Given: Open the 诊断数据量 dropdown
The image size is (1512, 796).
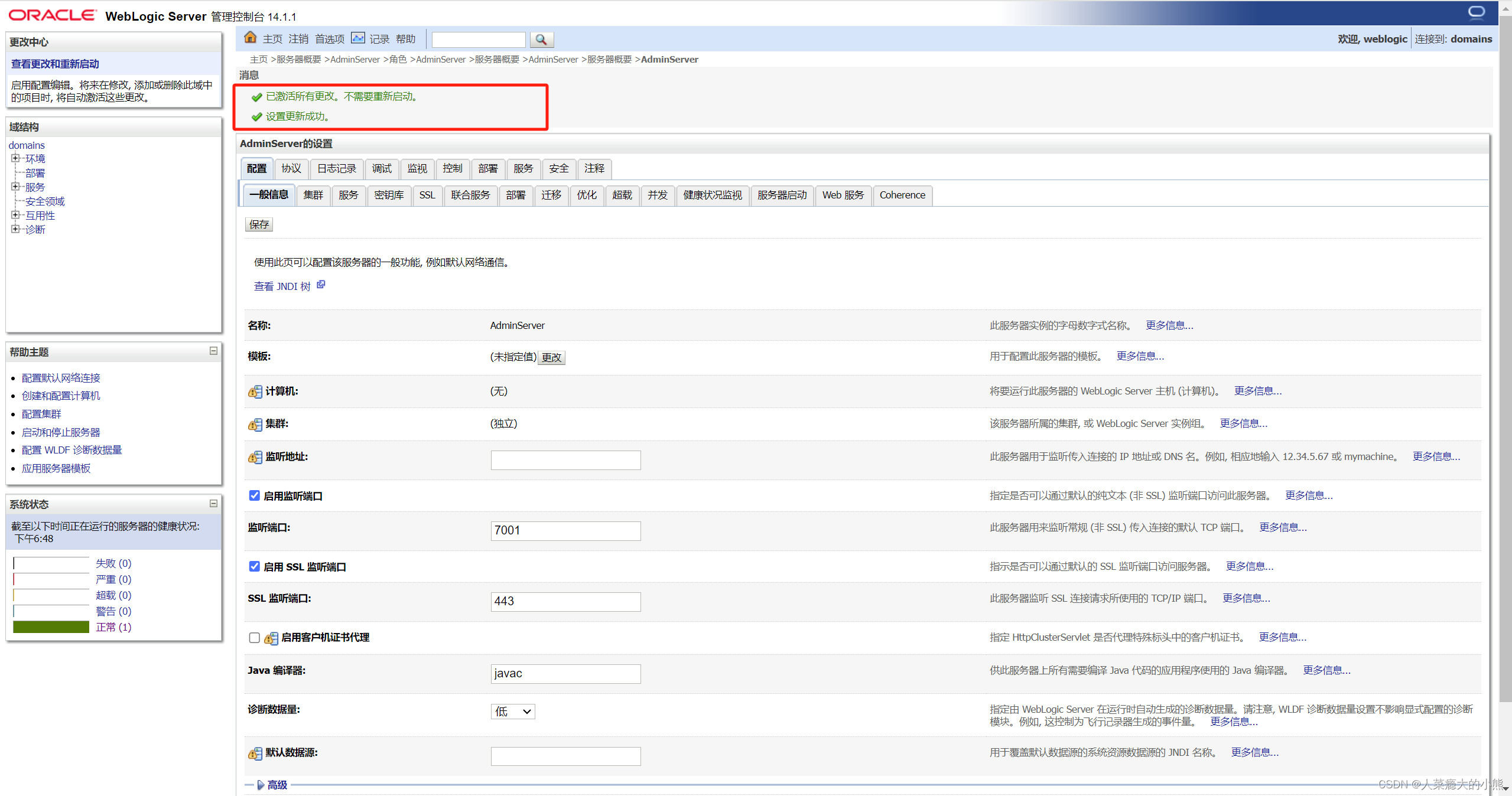Looking at the screenshot, I should tap(512, 711).
